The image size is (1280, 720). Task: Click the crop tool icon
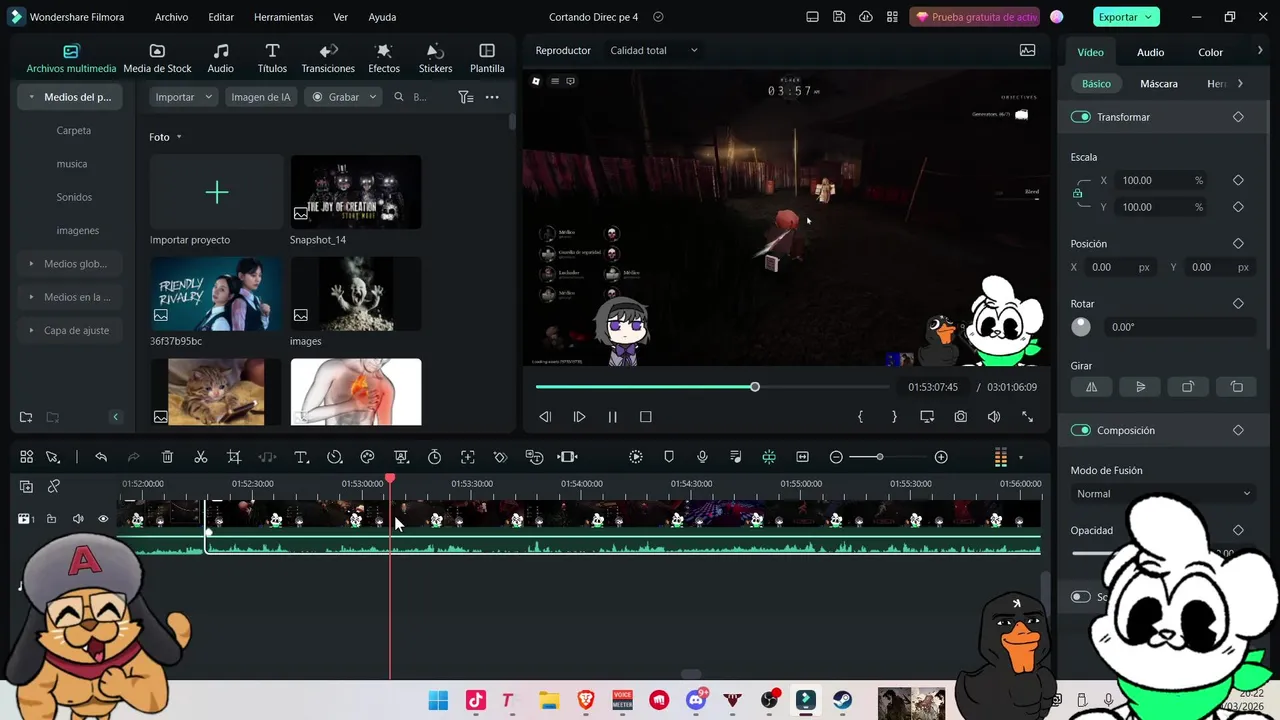click(x=234, y=457)
